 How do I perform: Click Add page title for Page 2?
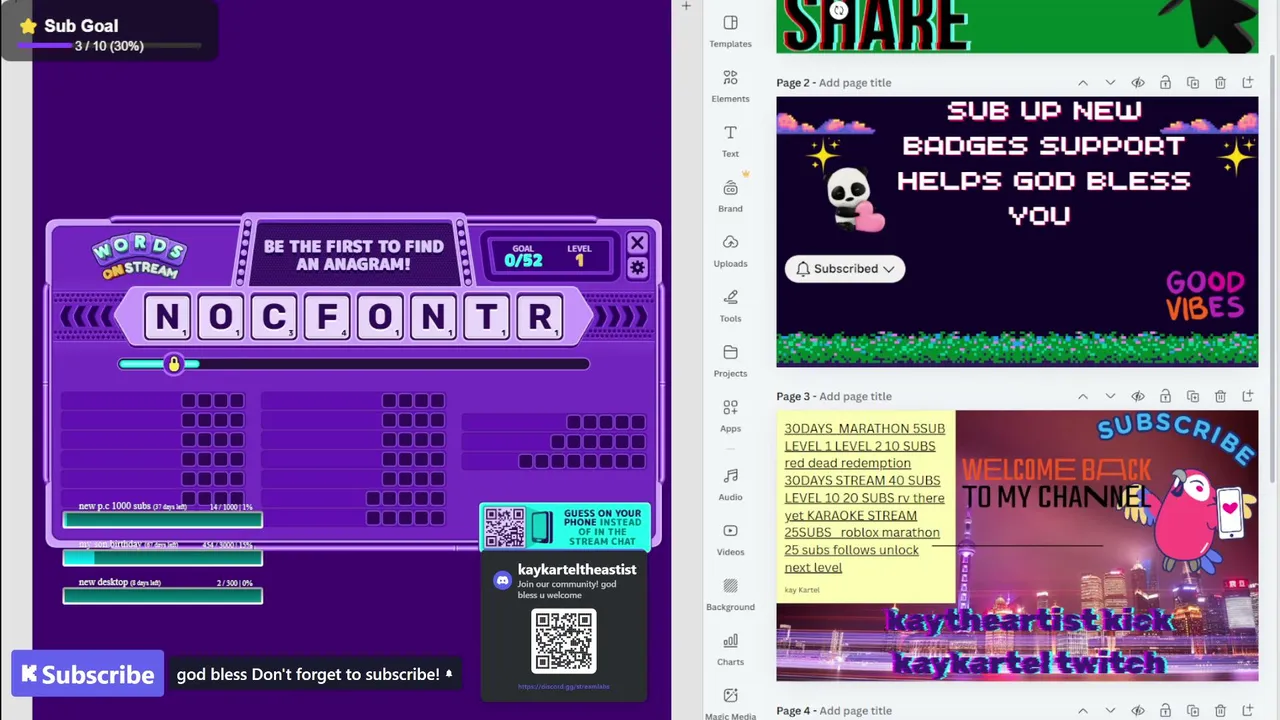tap(855, 83)
